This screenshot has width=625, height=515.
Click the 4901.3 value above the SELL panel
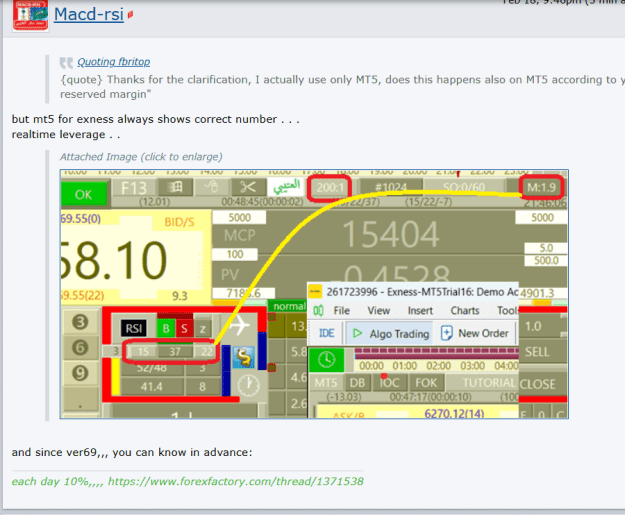point(537,293)
